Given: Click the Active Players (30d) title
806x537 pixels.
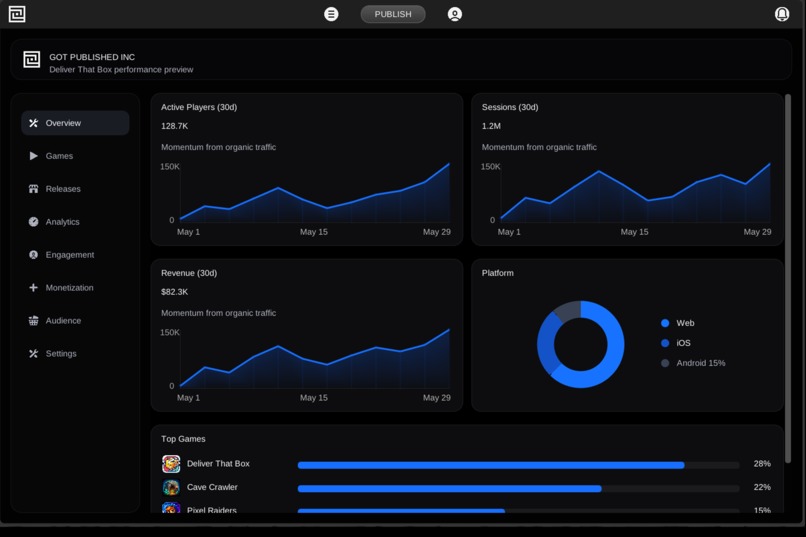Looking at the screenshot, I should [199, 107].
